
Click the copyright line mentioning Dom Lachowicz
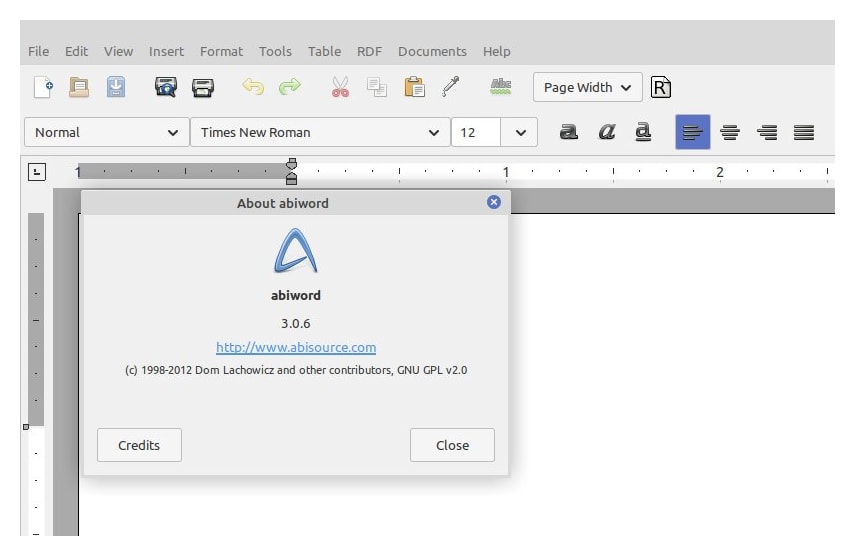[296, 370]
